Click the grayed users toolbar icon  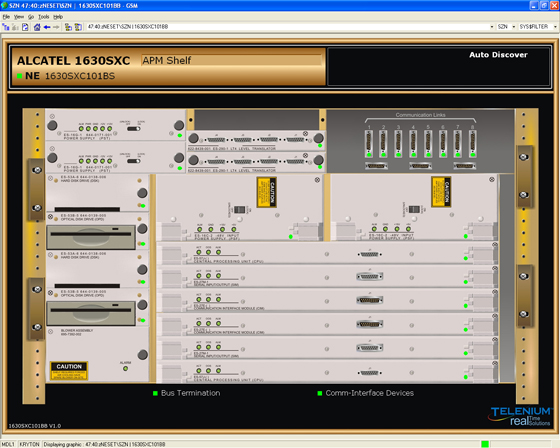click(15, 27)
